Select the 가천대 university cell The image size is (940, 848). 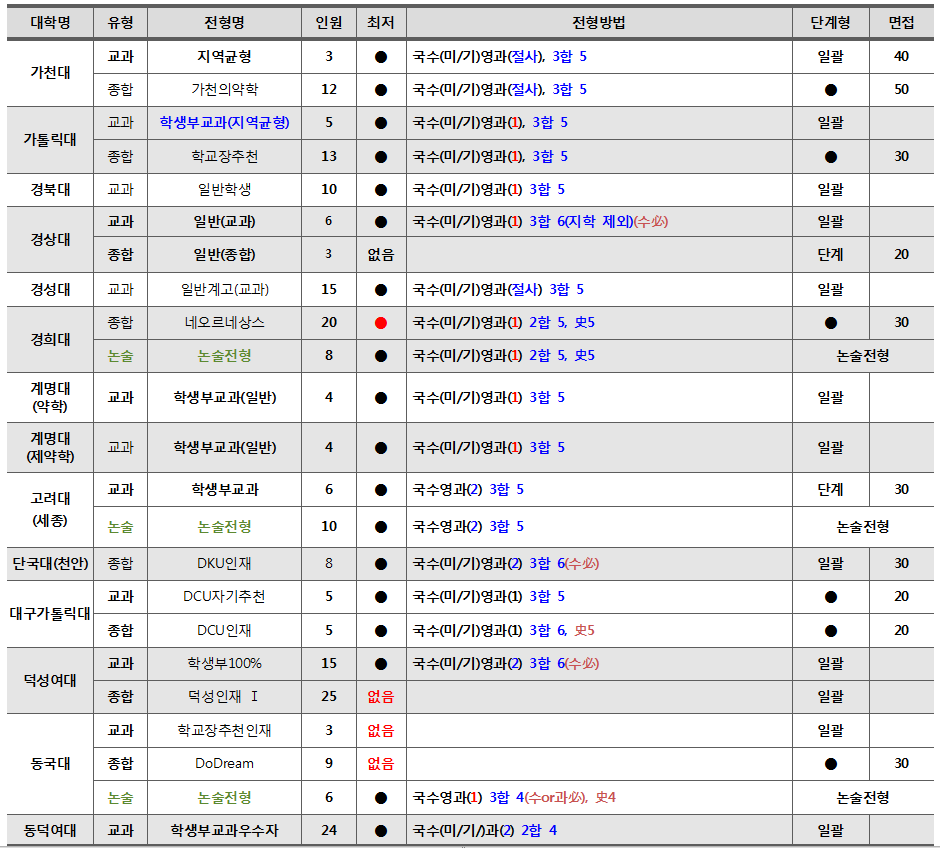[50, 73]
